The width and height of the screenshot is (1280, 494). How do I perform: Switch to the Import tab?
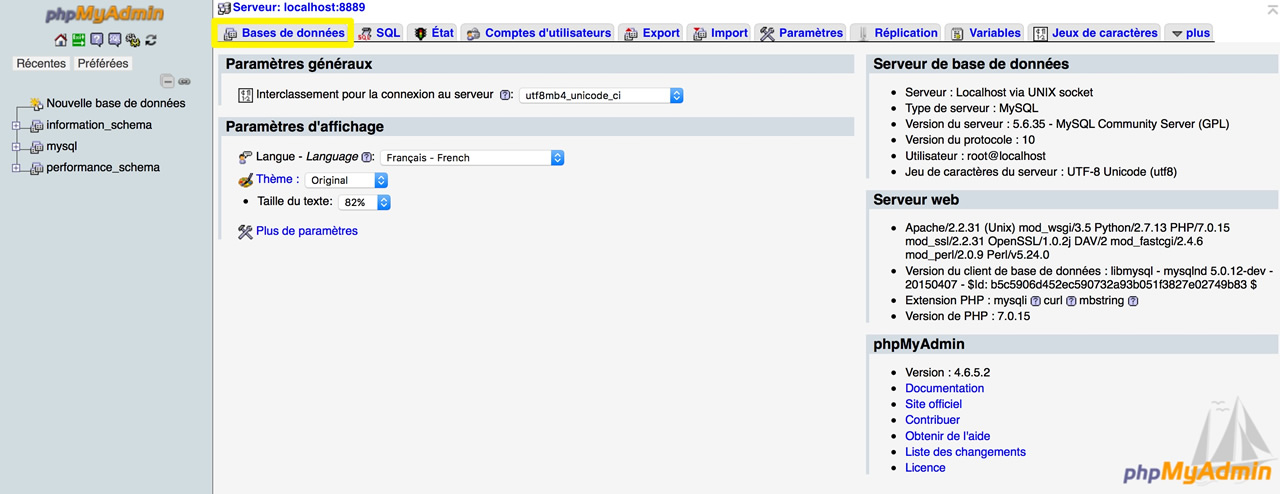[x=720, y=33]
